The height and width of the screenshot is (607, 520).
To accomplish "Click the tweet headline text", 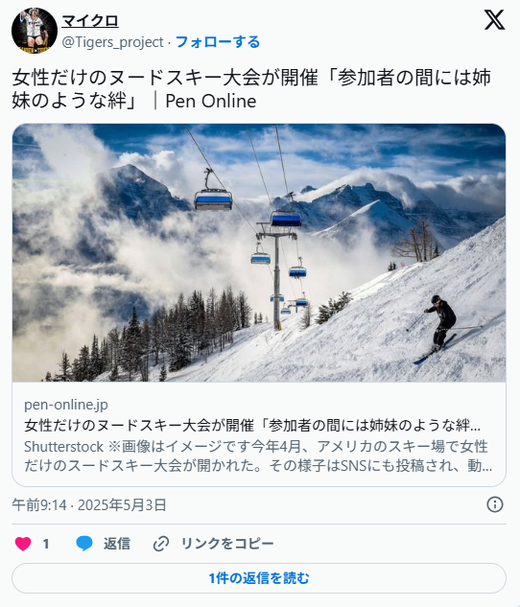I will (x=252, y=89).
